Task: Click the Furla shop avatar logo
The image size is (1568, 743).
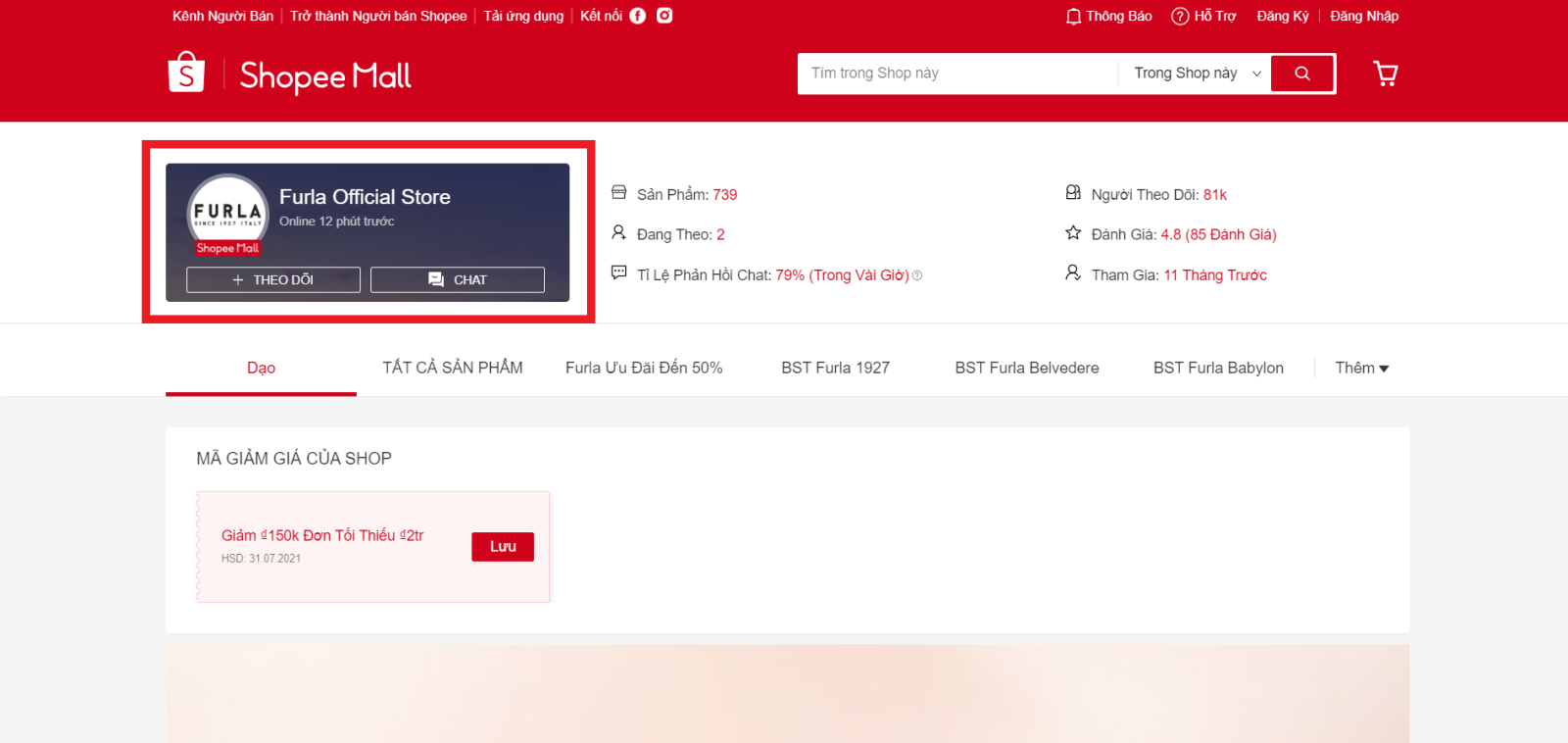Action: tap(227, 214)
